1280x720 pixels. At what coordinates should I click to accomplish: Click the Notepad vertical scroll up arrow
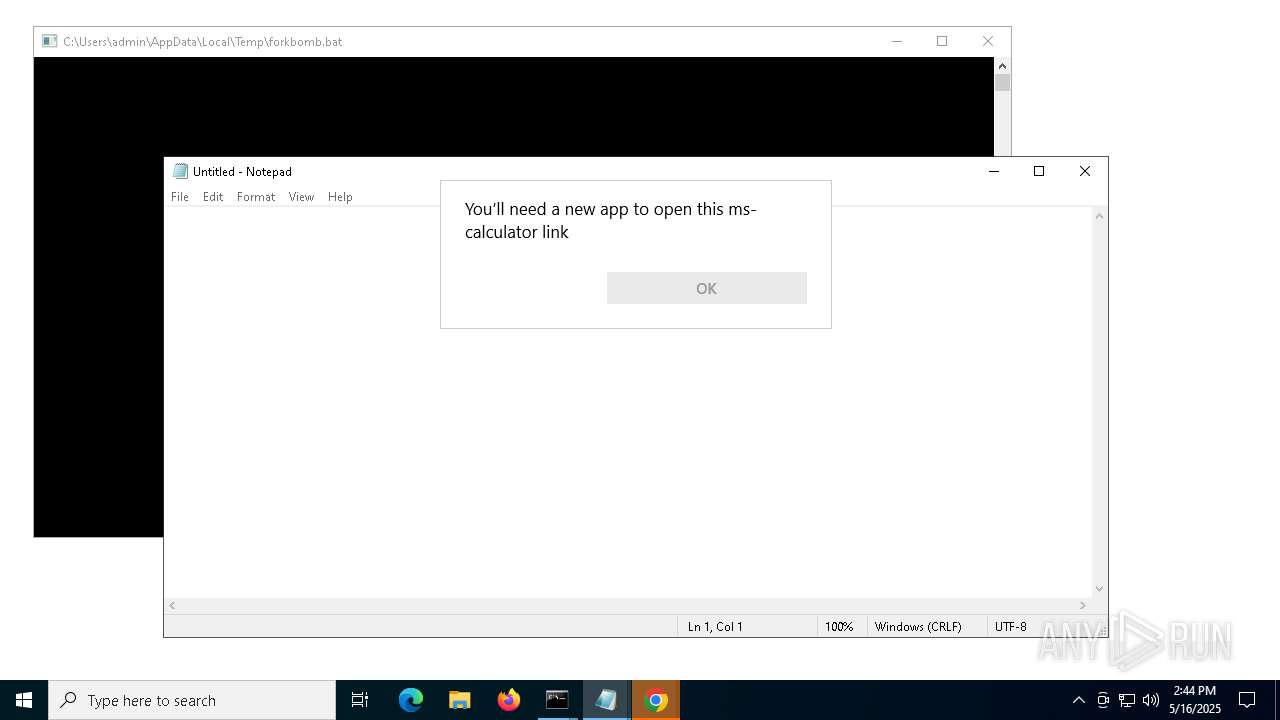click(1099, 216)
